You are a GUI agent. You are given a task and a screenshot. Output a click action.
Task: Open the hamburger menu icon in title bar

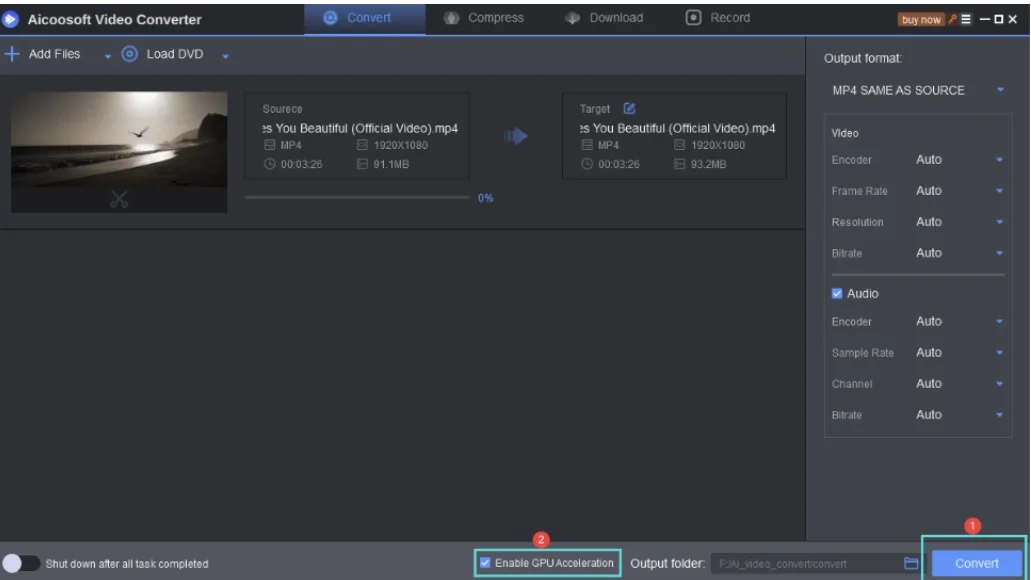967,19
